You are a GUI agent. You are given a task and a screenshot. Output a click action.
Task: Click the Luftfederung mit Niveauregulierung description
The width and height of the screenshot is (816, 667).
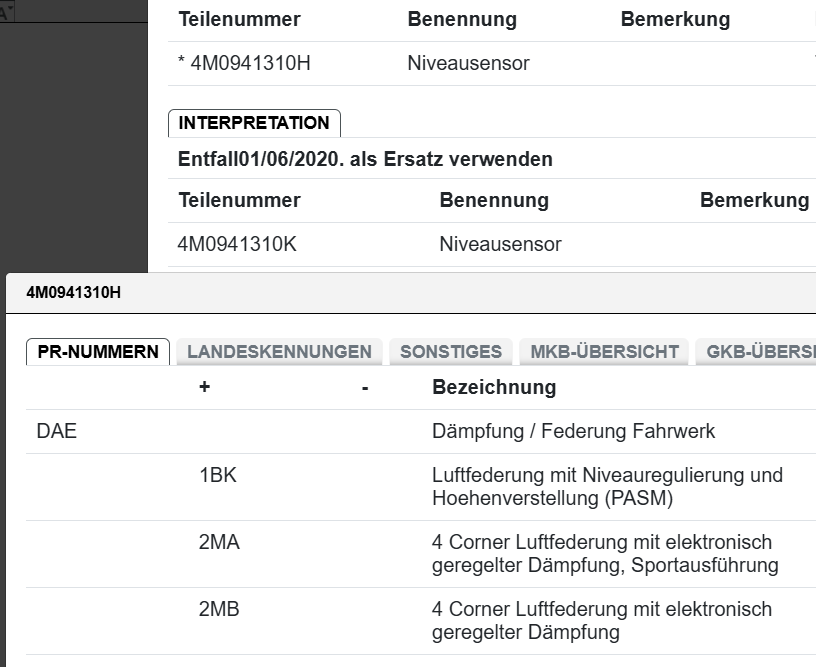click(x=607, y=486)
